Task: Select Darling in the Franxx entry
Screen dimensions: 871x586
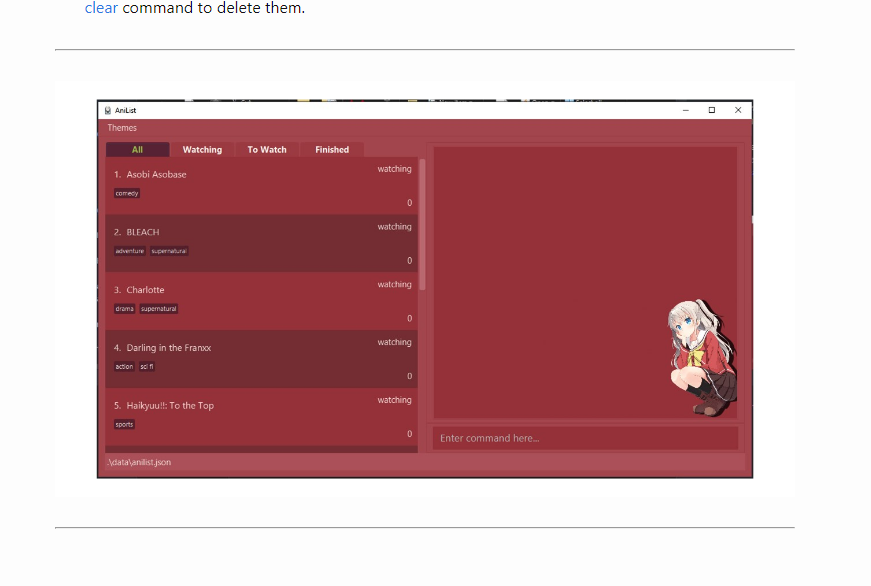Action: click(261, 359)
